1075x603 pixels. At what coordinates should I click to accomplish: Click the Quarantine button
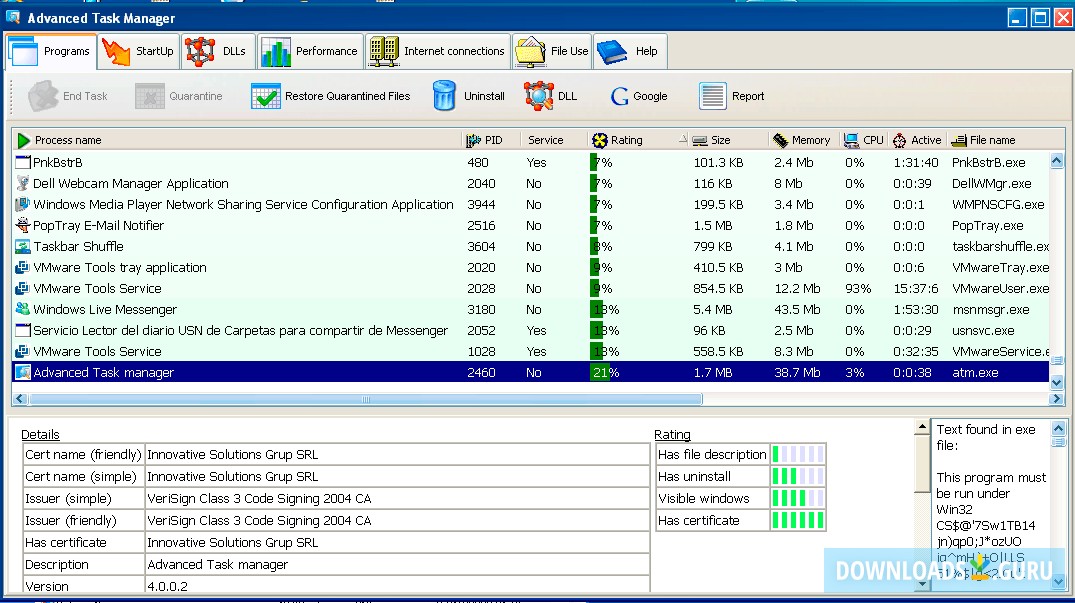[179, 96]
